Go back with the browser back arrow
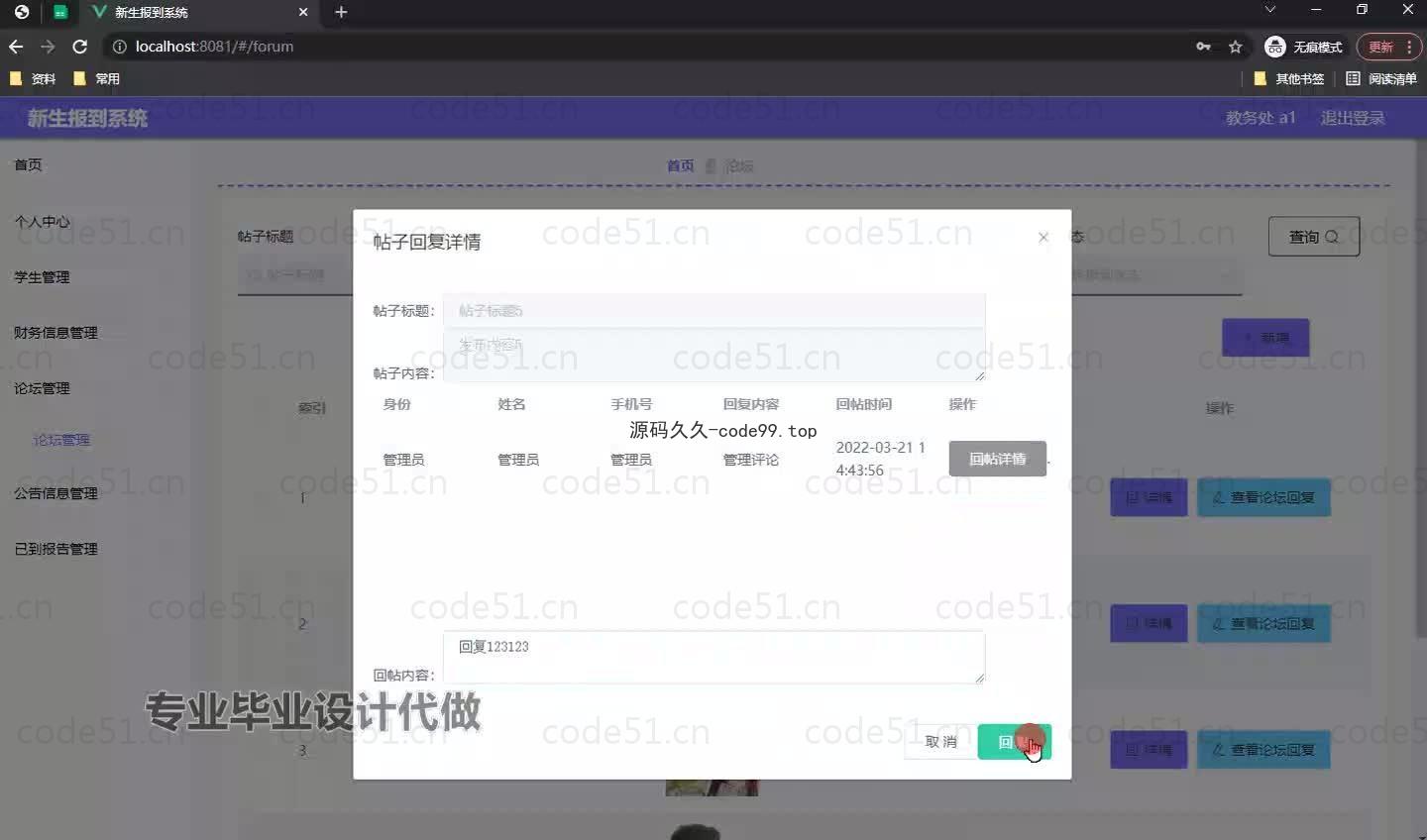Viewport: 1427px width, 840px height. (x=16, y=47)
